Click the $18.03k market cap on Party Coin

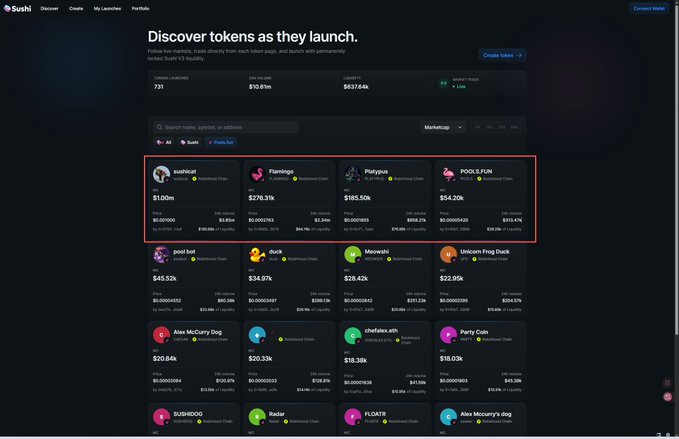pos(451,358)
